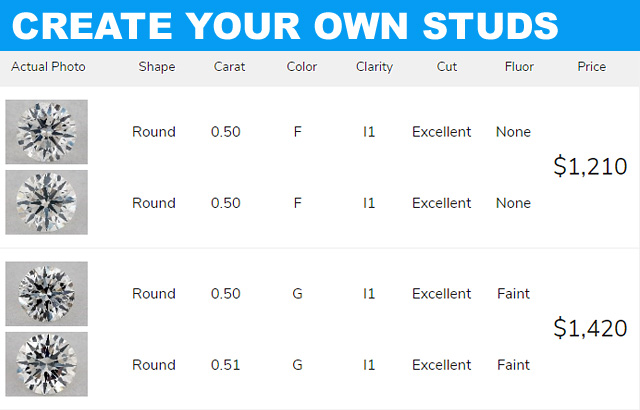Select the $1,210 stud pair price
Image resolution: width=640 pixels, height=410 pixels.
(590, 167)
